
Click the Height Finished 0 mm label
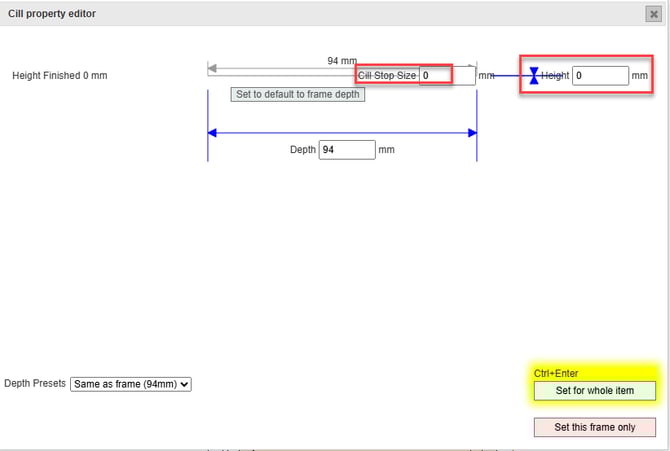pyautogui.click(x=59, y=76)
